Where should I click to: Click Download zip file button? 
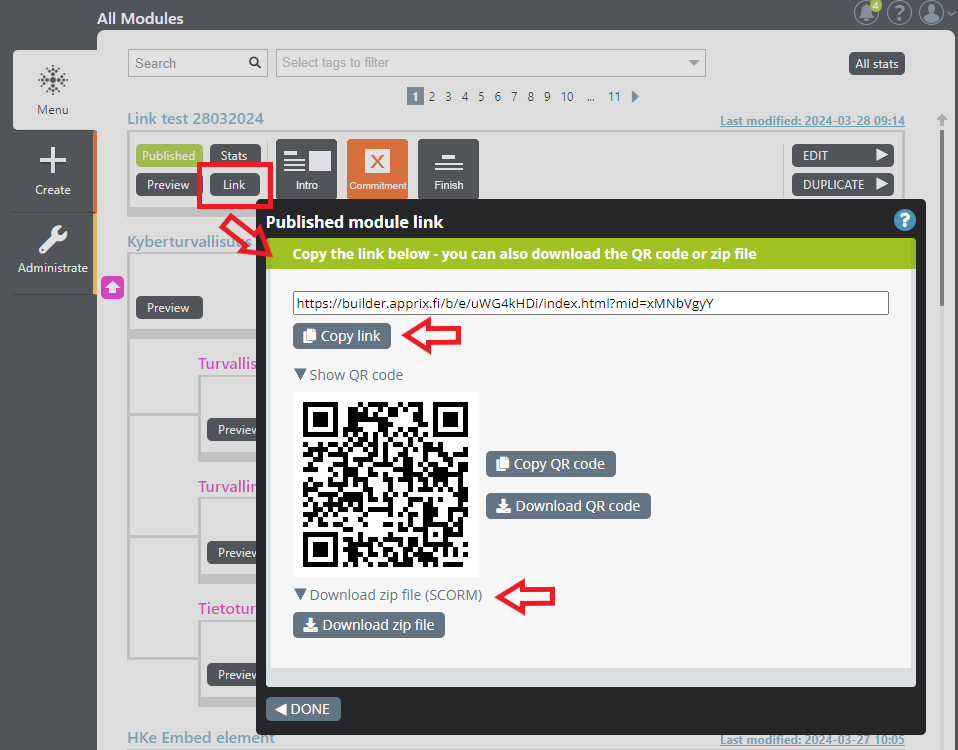coord(369,625)
